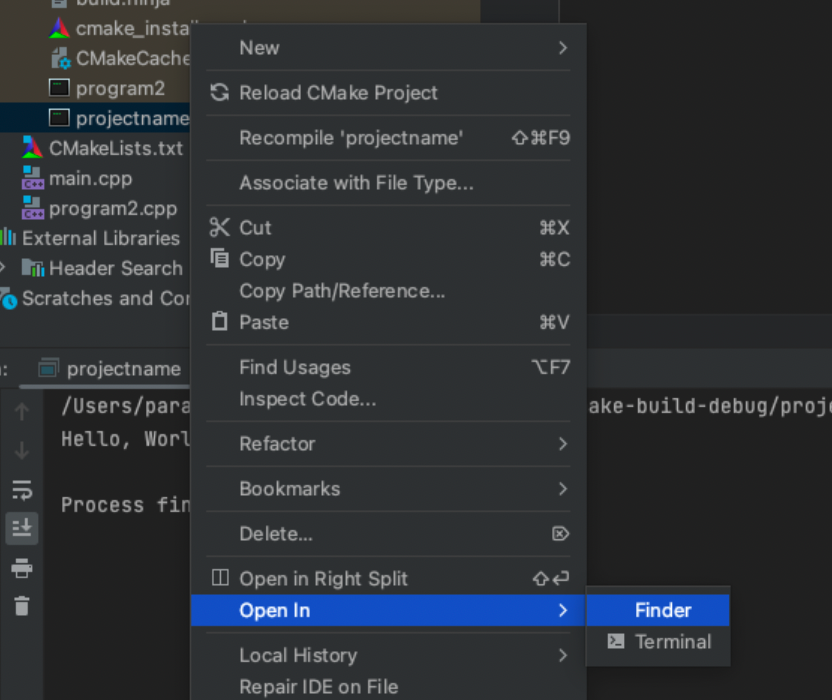Click the 'Process fin' console output line
Viewport: 832px width, 700px height.
tap(125, 505)
